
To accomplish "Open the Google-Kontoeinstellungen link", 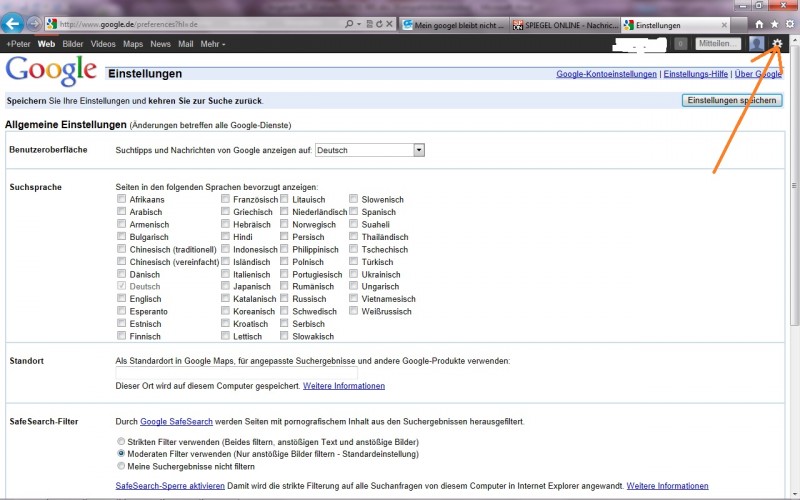I will (x=606, y=74).
